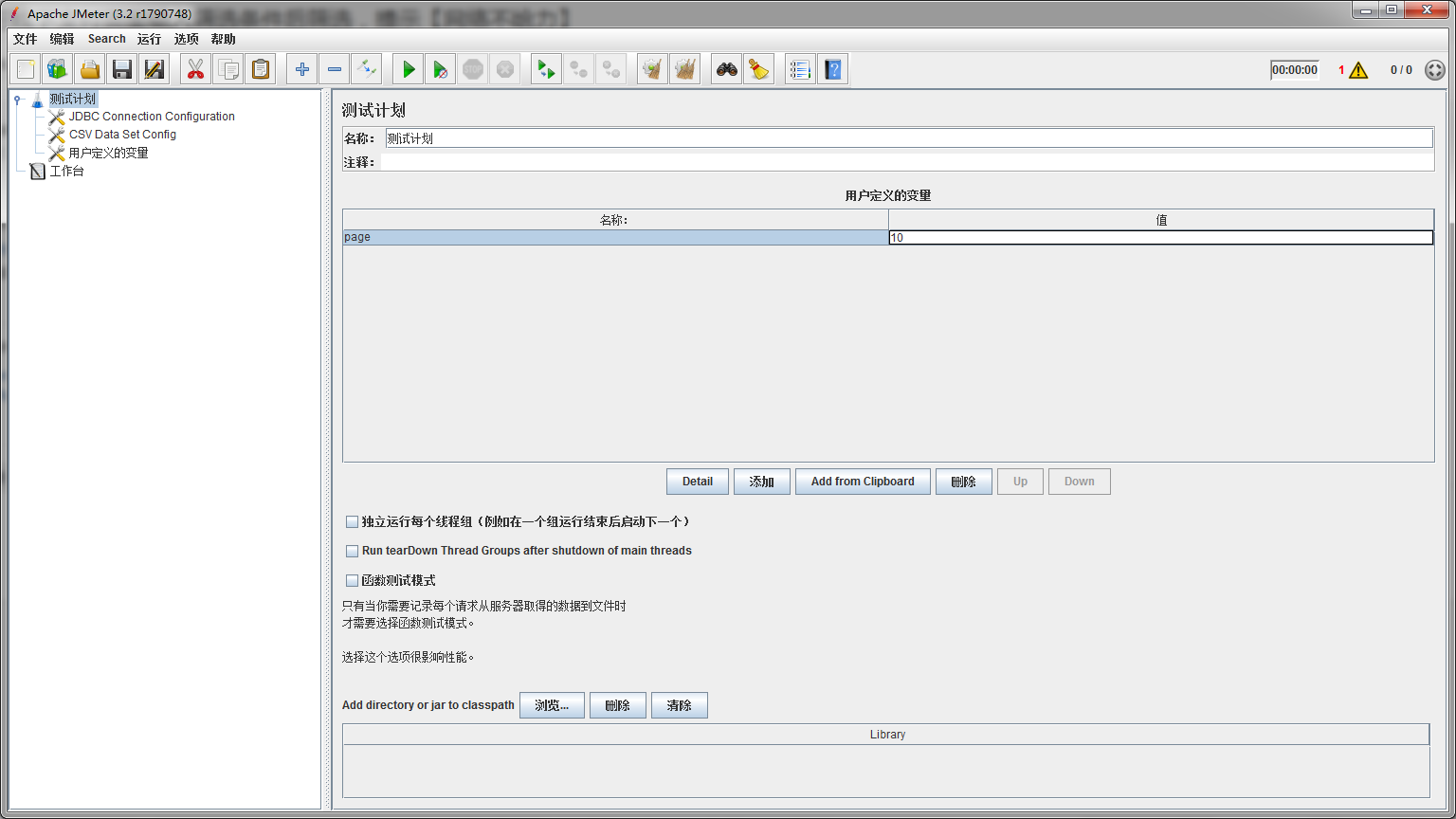The width and height of the screenshot is (1456, 819).
Task: Open the Search menu
Action: (107, 39)
